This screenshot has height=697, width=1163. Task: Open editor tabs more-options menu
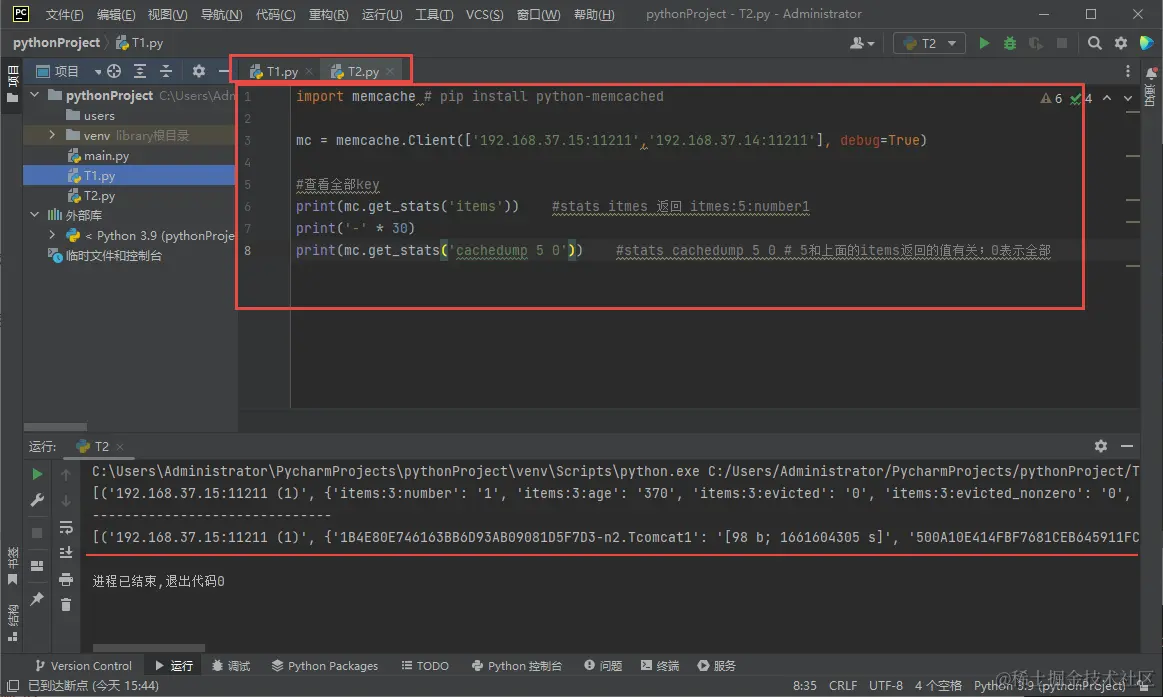(1127, 71)
